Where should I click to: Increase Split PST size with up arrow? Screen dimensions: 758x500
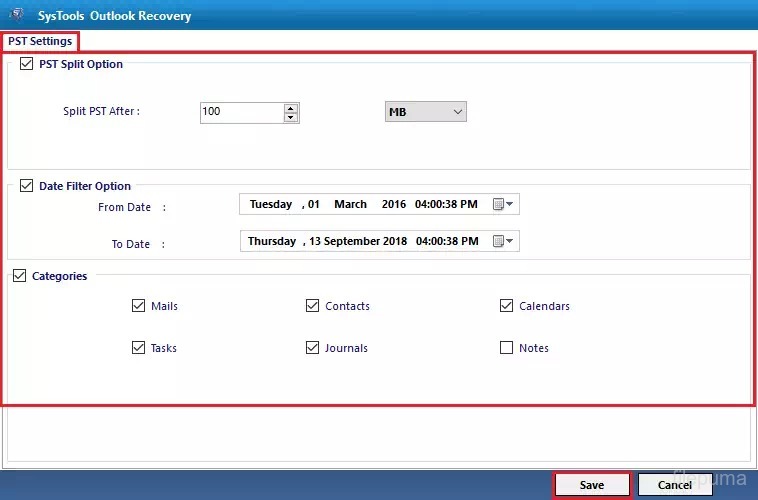coord(290,107)
